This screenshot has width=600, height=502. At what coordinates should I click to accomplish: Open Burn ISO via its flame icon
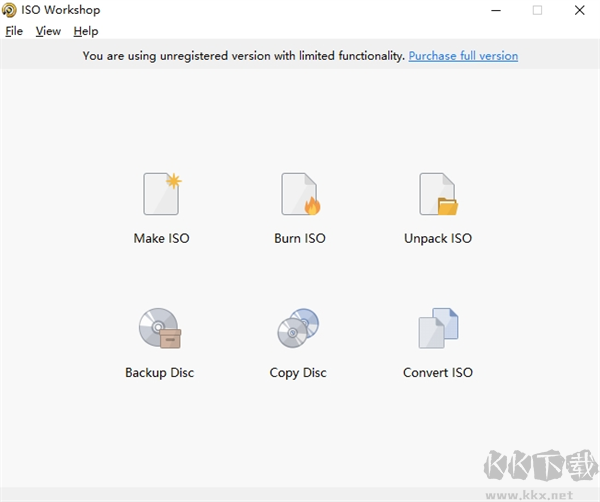pos(299,194)
